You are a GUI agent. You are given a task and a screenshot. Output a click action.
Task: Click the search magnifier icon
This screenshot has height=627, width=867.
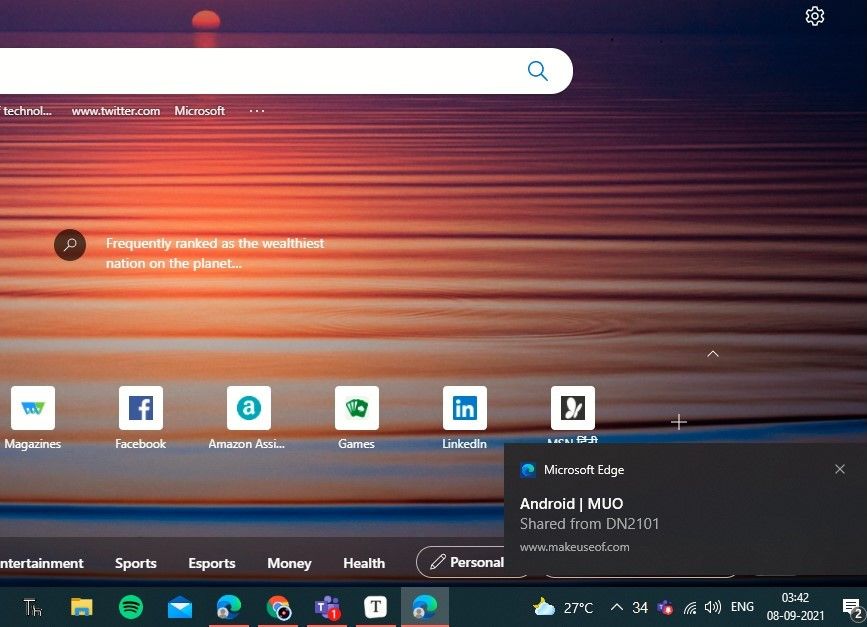537,70
